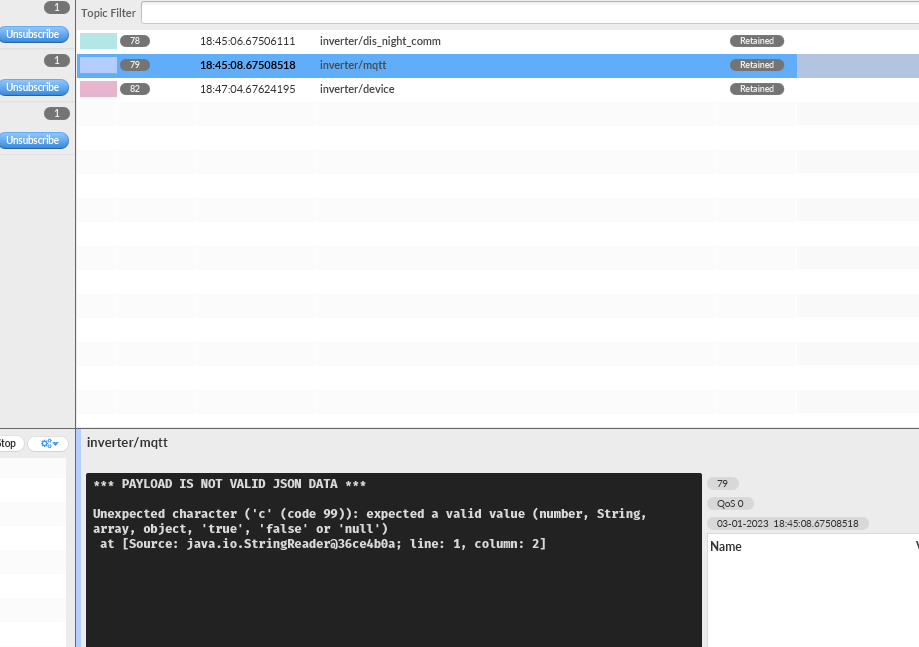Click message counter badge 82
This screenshot has height=647, width=919.
(x=135, y=88)
